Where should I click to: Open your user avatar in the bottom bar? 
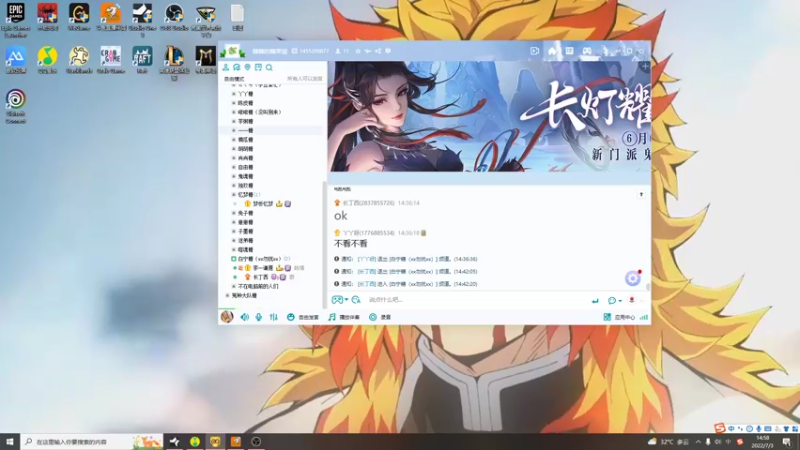(x=227, y=317)
